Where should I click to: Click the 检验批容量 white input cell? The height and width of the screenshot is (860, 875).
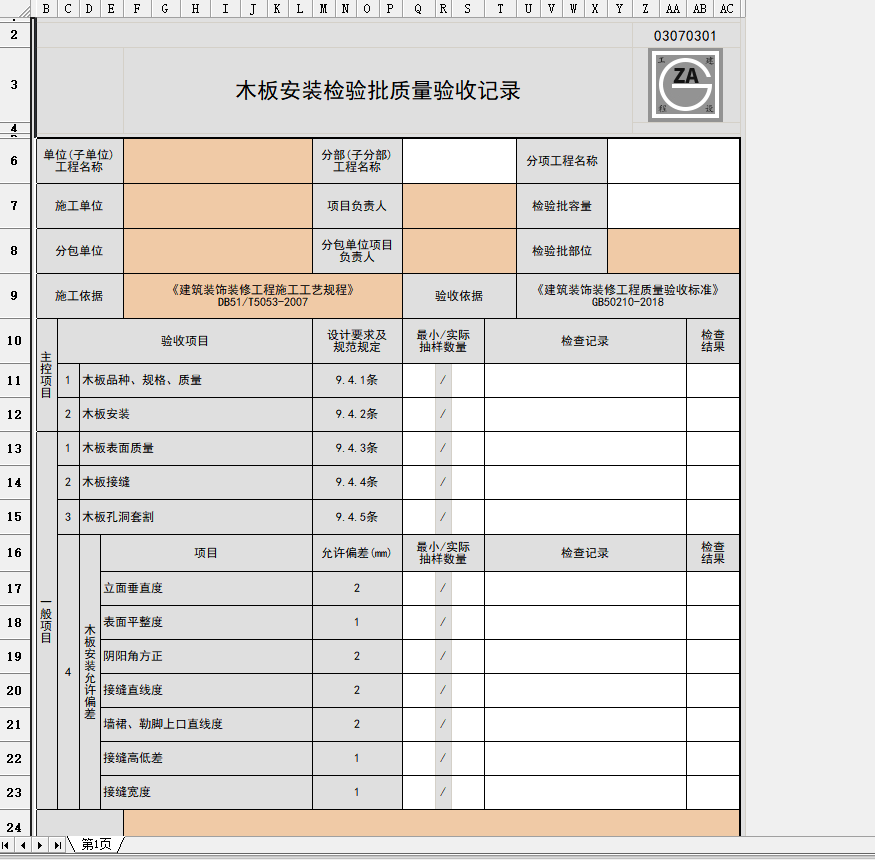[674, 206]
